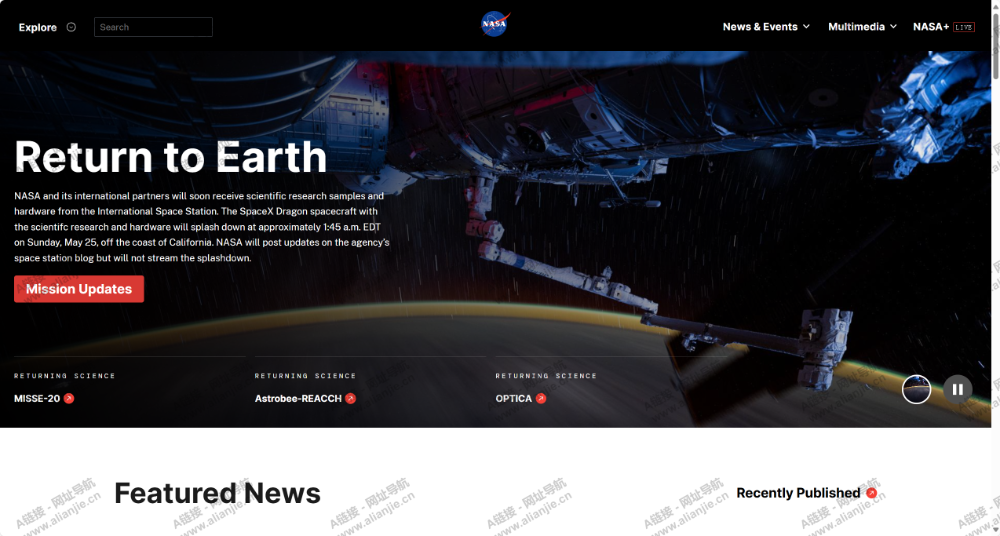The width and height of the screenshot is (1000, 536).
Task: Pause the hero slideshow
Action: (x=957, y=389)
